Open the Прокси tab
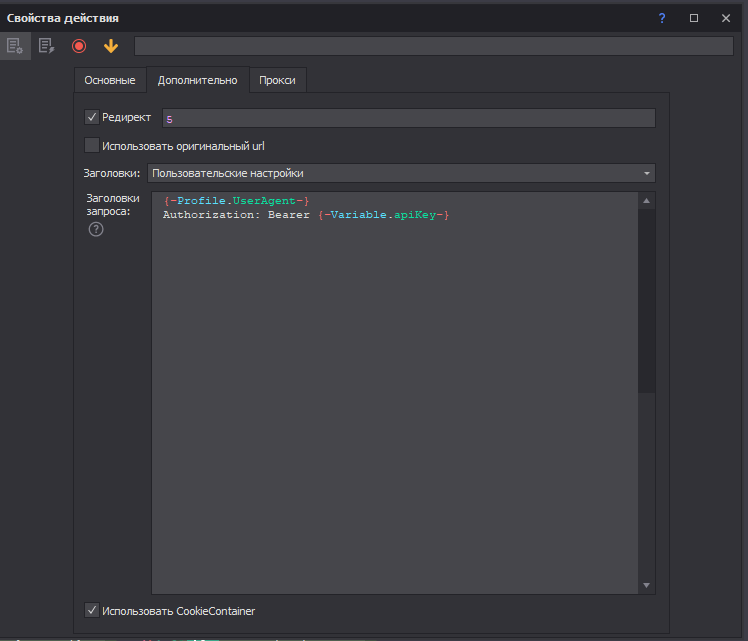Viewport: 748px width, 641px height. coord(277,80)
